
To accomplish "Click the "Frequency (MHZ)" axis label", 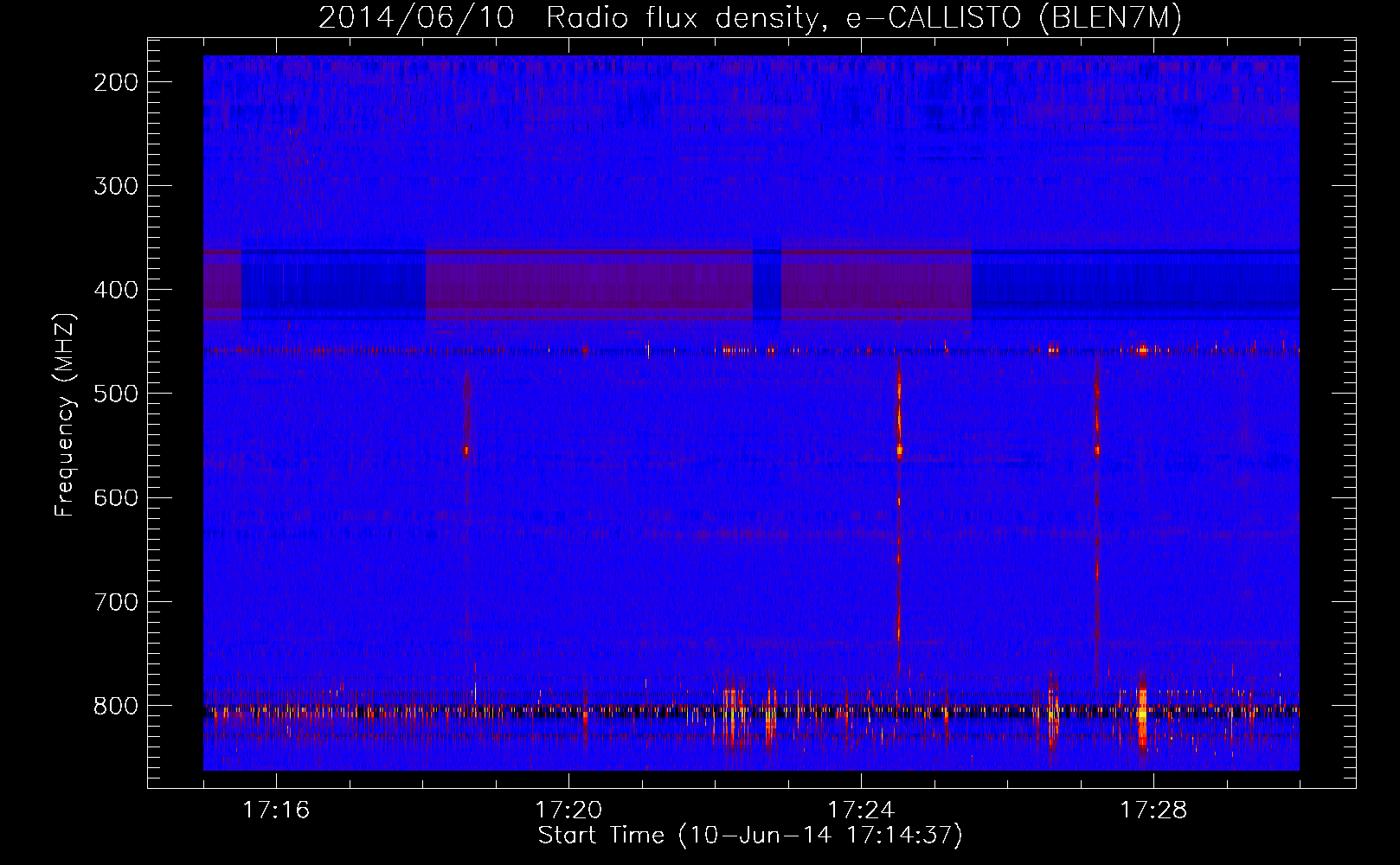I will [65, 415].
